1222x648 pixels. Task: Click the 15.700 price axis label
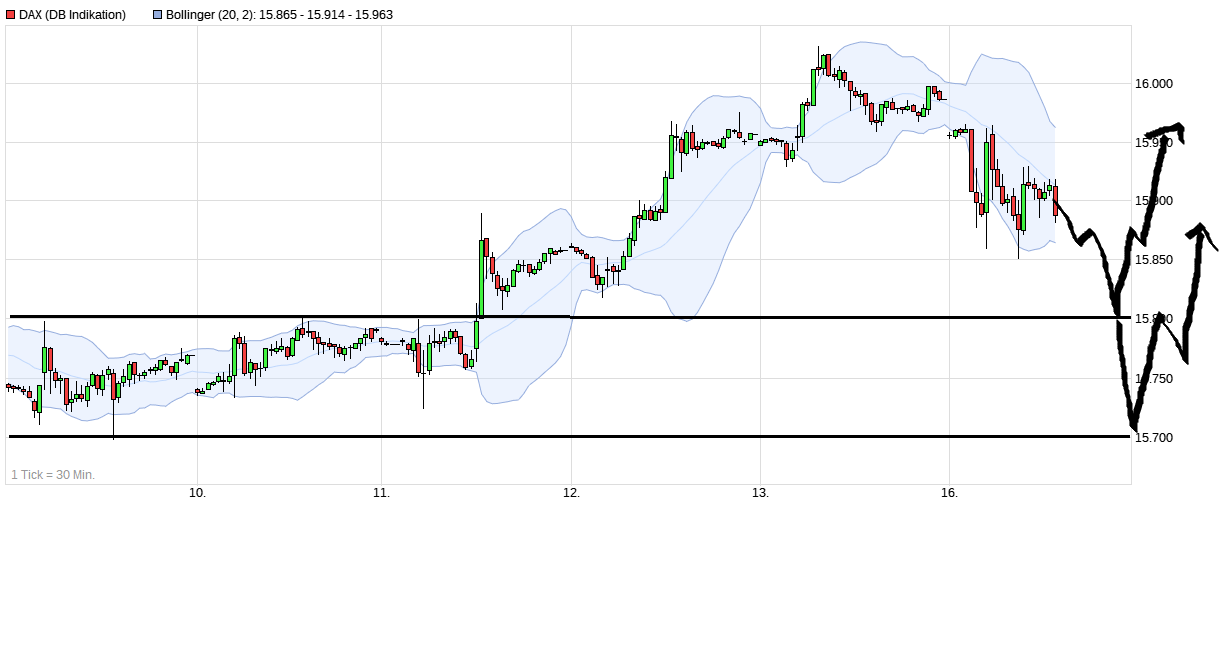pos(1154,438)
